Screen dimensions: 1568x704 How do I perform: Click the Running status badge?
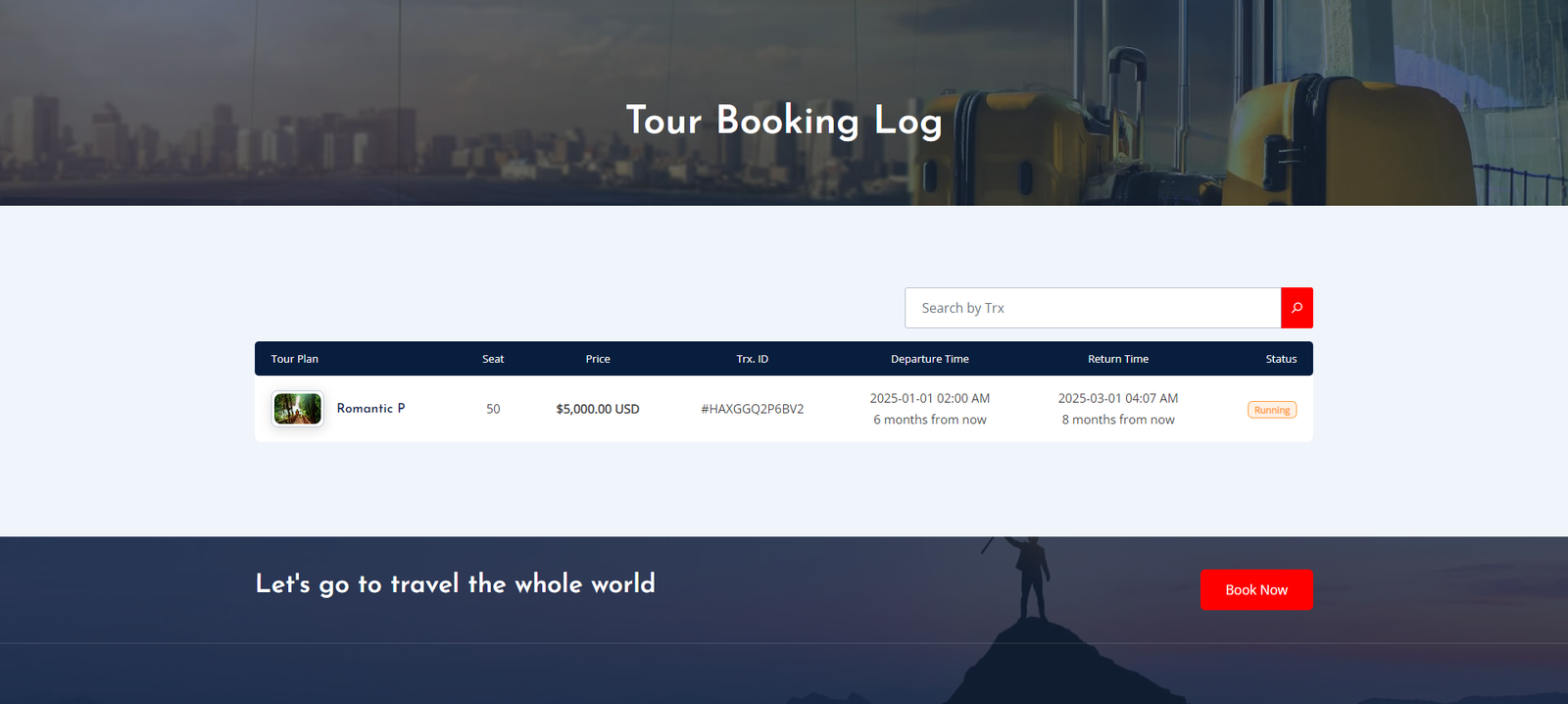1271,410
